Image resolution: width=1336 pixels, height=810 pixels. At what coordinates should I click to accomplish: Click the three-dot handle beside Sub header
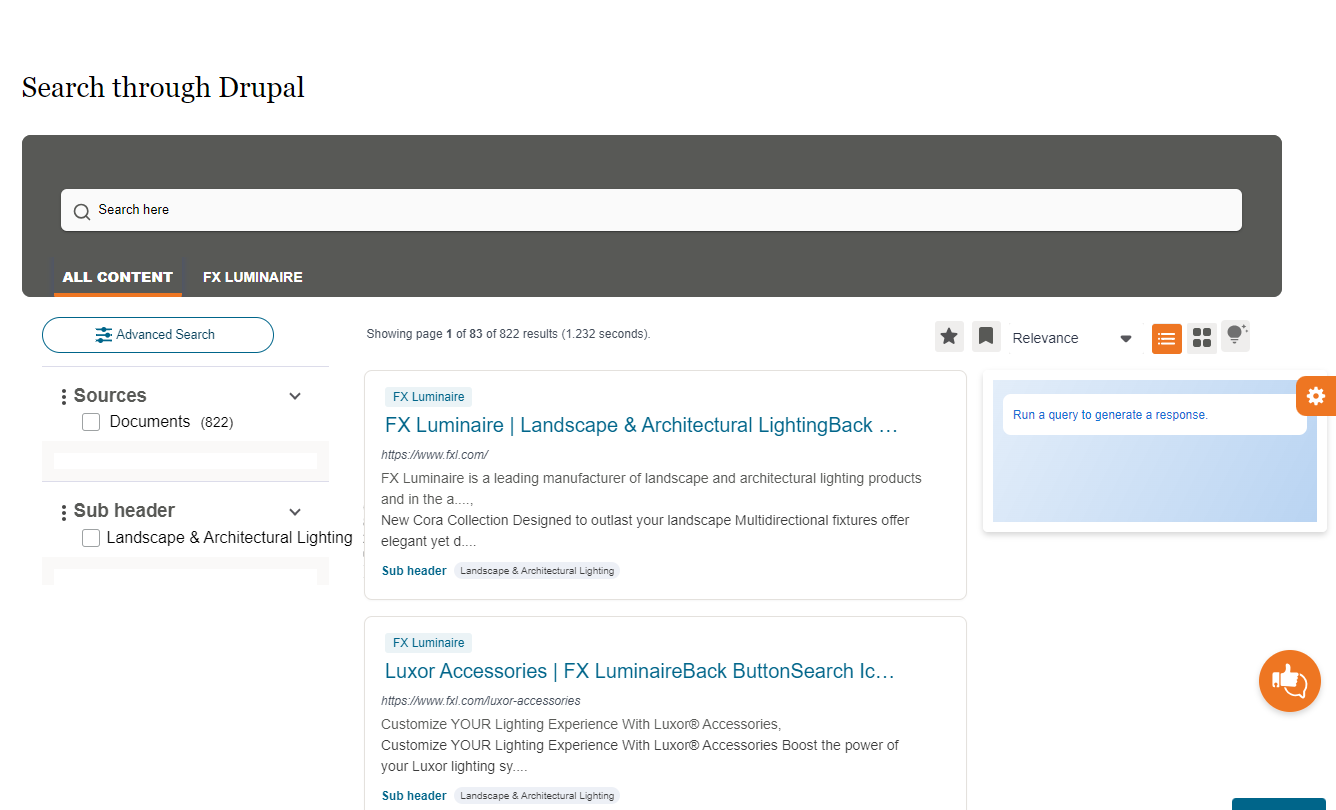pos(64,512)
